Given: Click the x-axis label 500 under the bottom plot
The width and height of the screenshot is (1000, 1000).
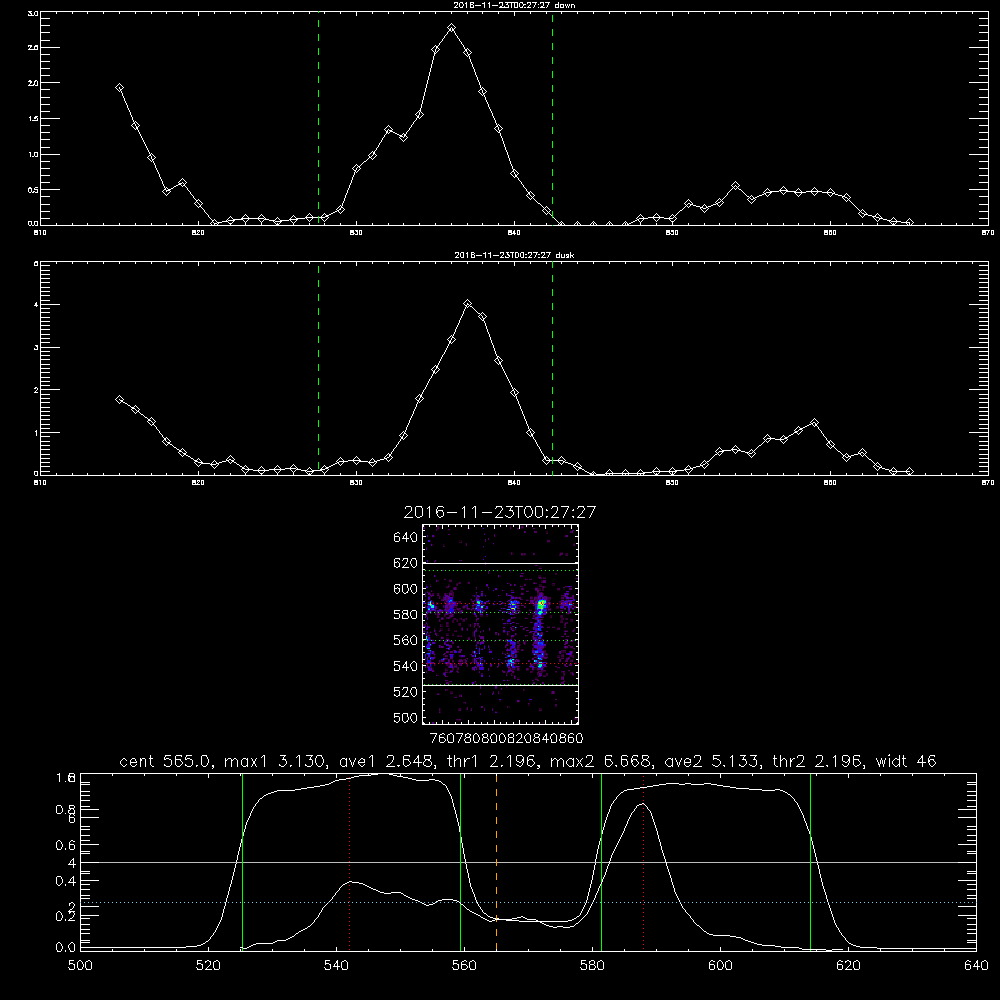Looking at the screenshot, I should point(80,966).
